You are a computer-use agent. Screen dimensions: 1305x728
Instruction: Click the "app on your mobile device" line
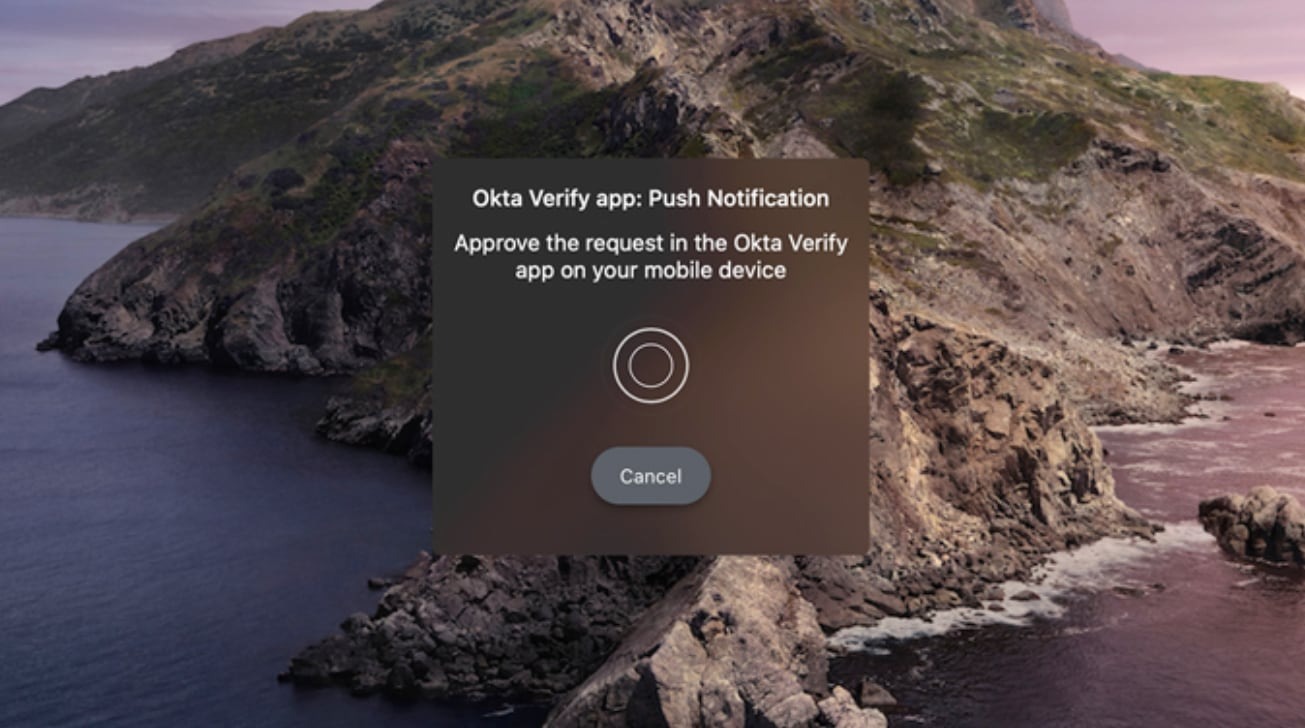coord(651,270)
